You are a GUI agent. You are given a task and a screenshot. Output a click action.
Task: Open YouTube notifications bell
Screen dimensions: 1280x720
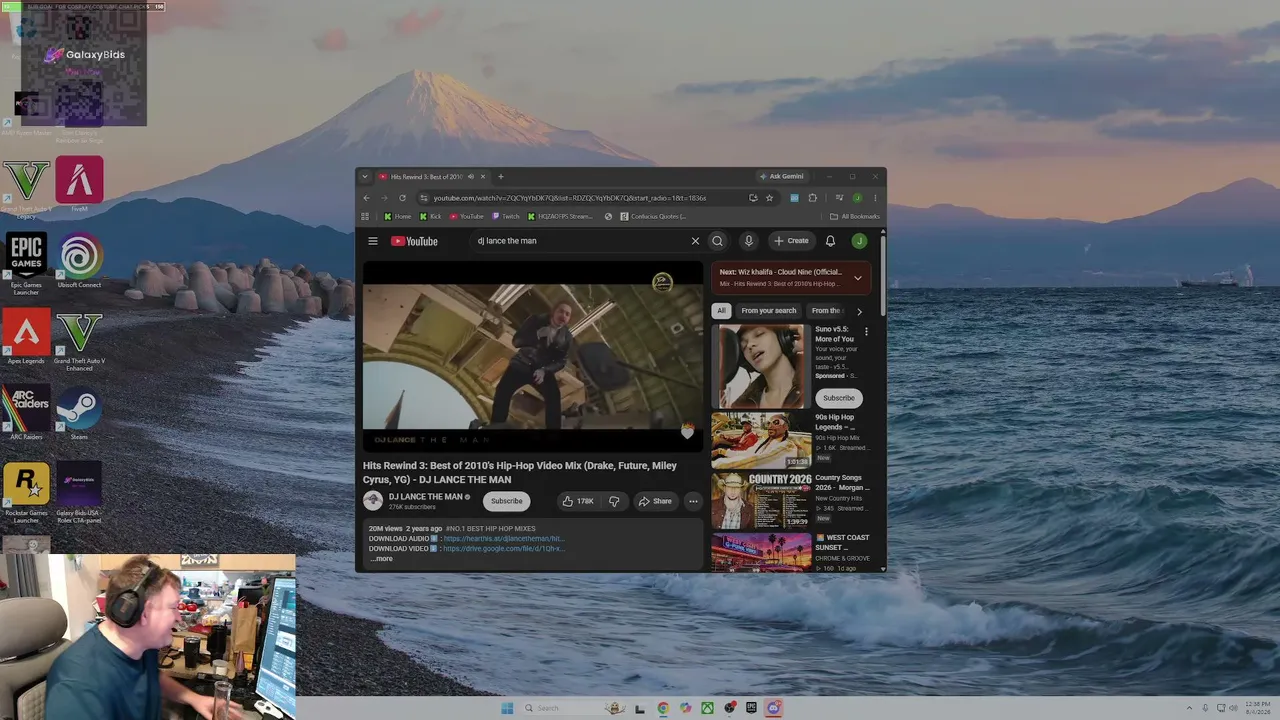click(x=830, y=241)
